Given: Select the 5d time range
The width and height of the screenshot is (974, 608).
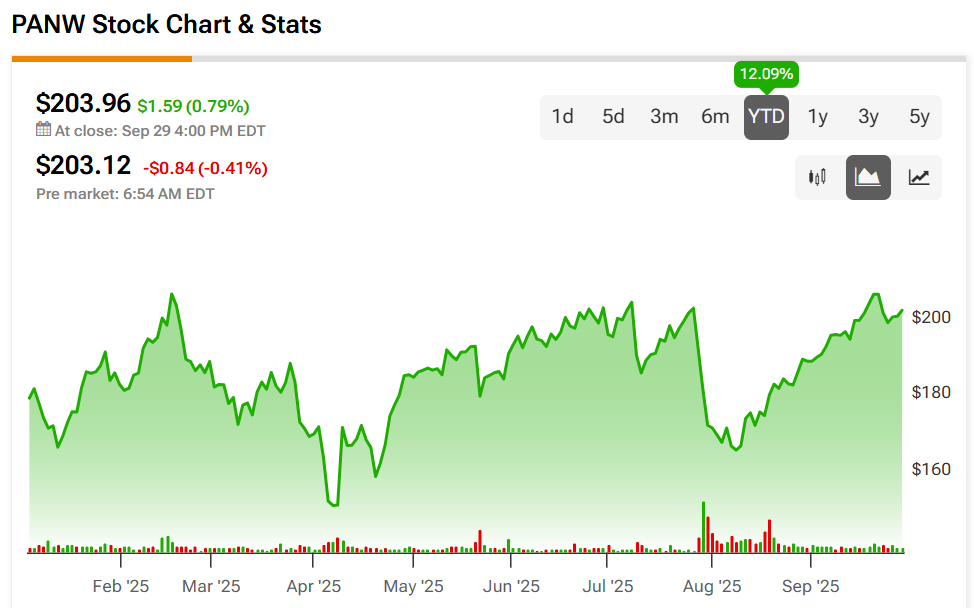Looking at the screenshot, I should click(613, 117).
